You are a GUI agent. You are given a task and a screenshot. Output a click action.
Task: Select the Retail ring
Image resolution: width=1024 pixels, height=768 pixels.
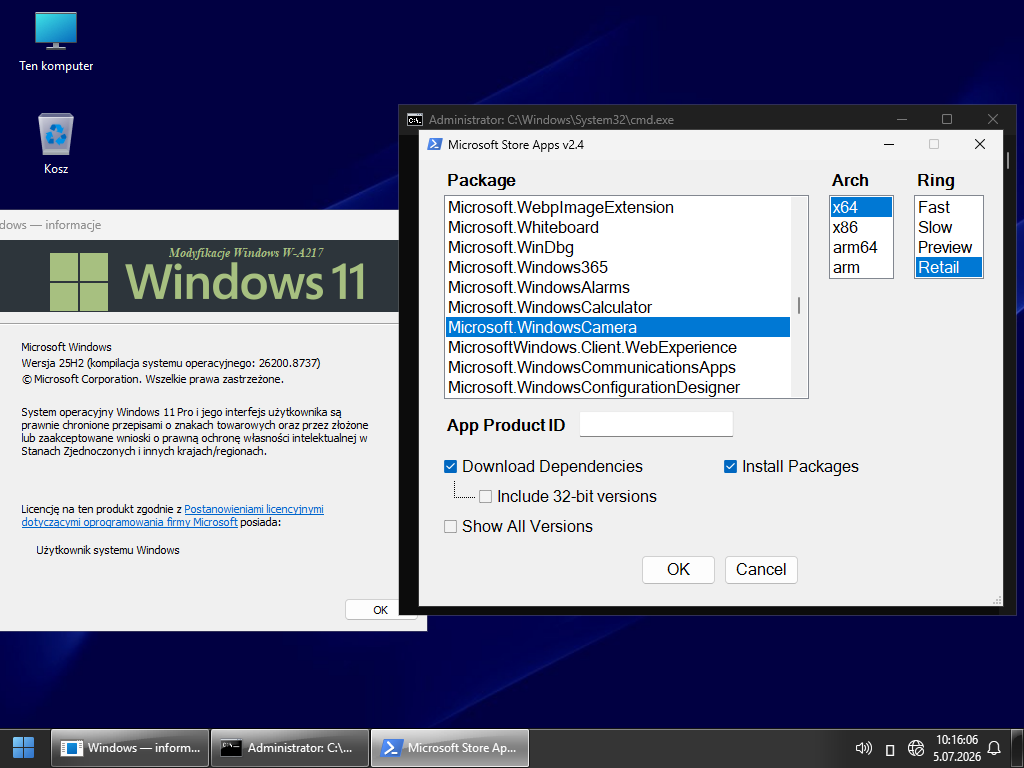949,267
